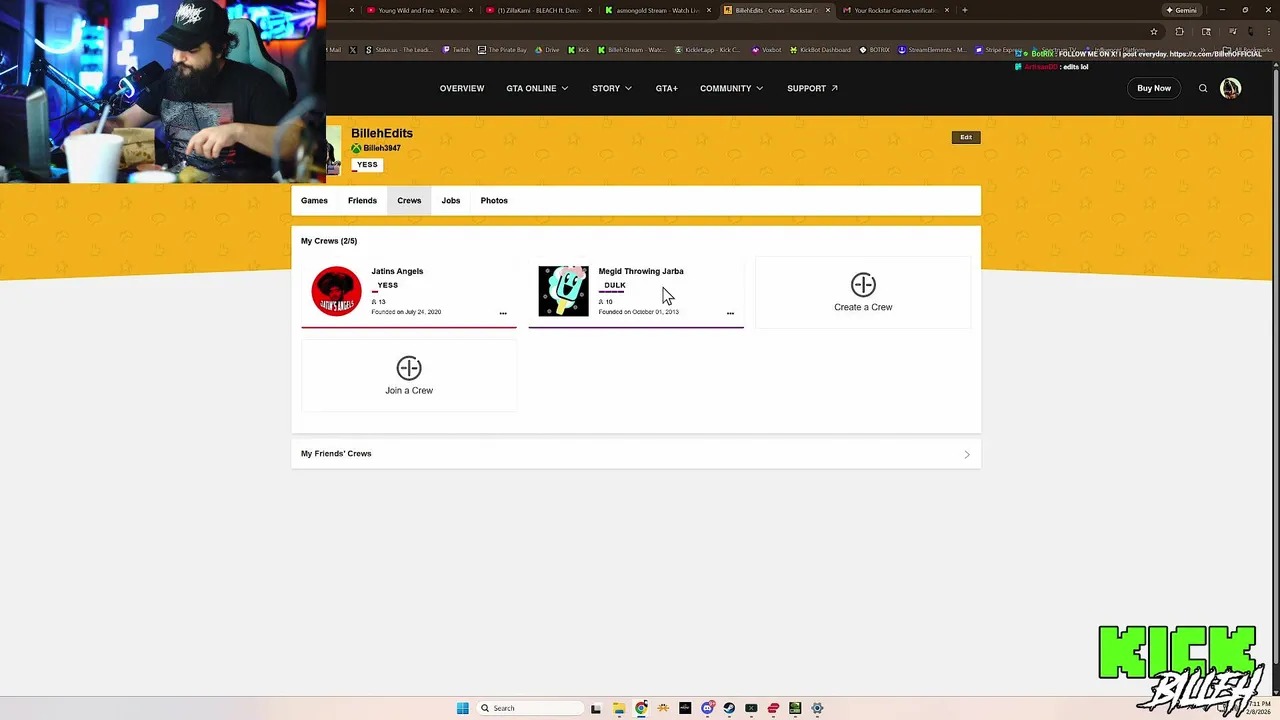The width and height of the screenshot is (1280, 720).
Task: Open Settings gear in taskbar
Action: tap(817, 708)
